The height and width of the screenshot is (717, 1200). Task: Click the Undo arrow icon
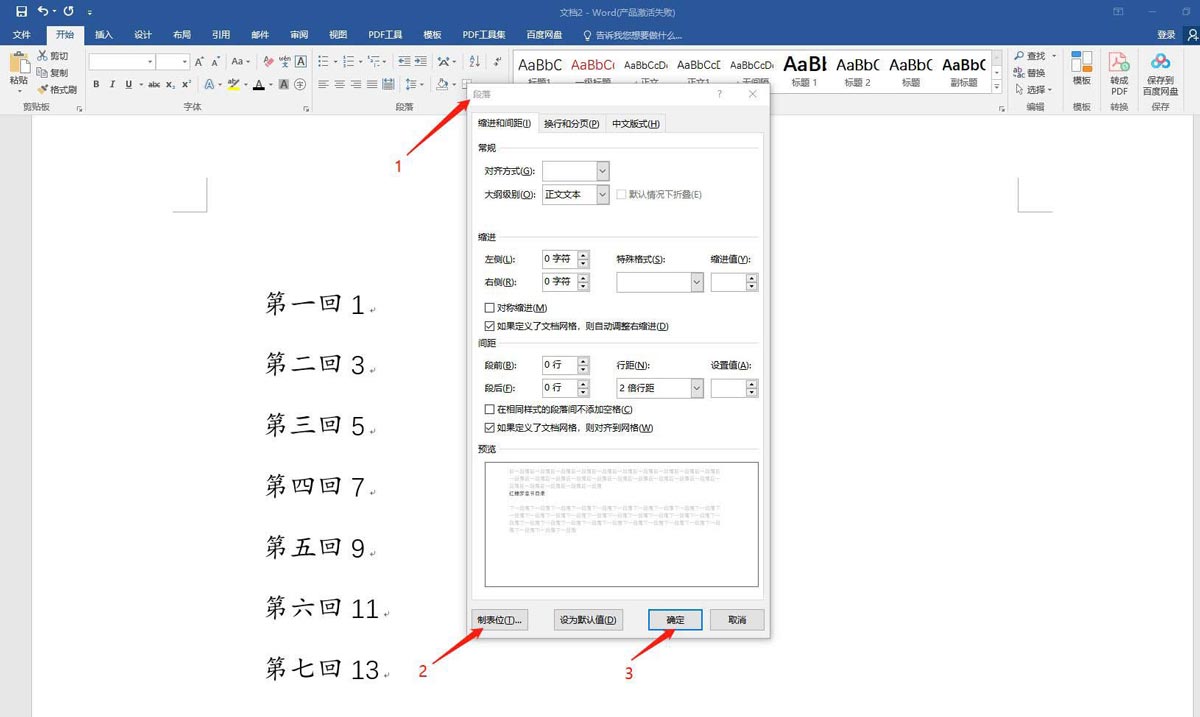[x=42, y=11]
